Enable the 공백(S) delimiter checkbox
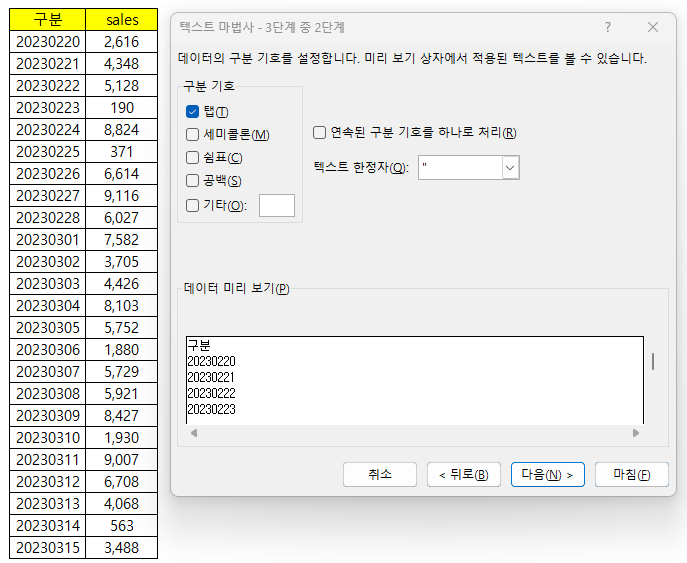Image resolution: width=687 pixels, height=563 pixels. (x=192, y=181)
